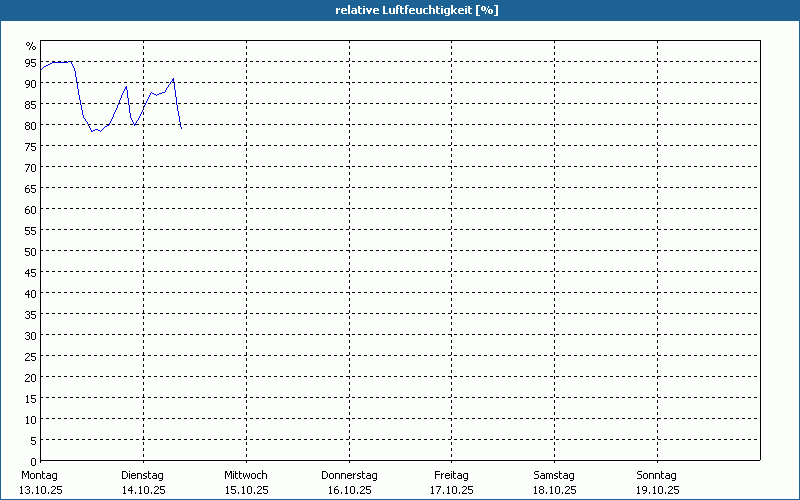
Task: Click the Mittwoch day label
Action: tap(245, 475)
